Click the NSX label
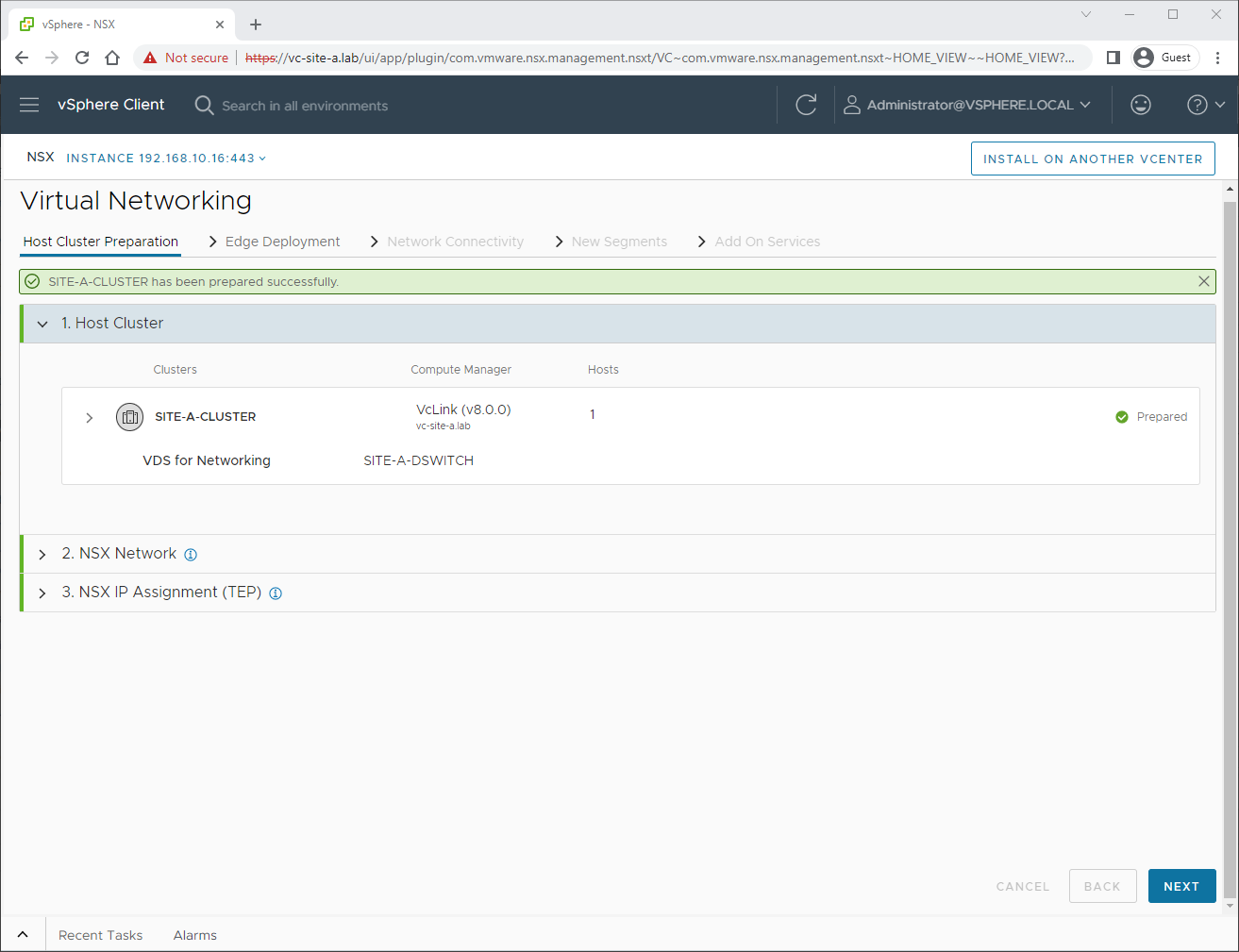 [41, 158]
